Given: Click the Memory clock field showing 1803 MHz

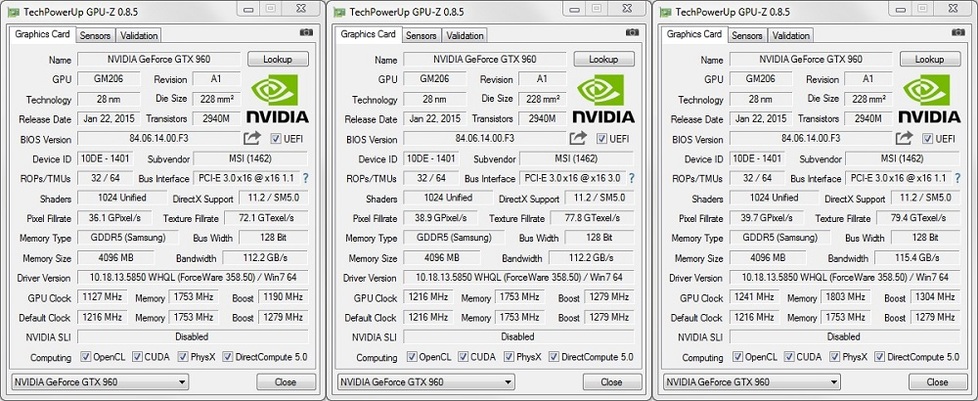Looking at the screenshot, I should 846,297.
